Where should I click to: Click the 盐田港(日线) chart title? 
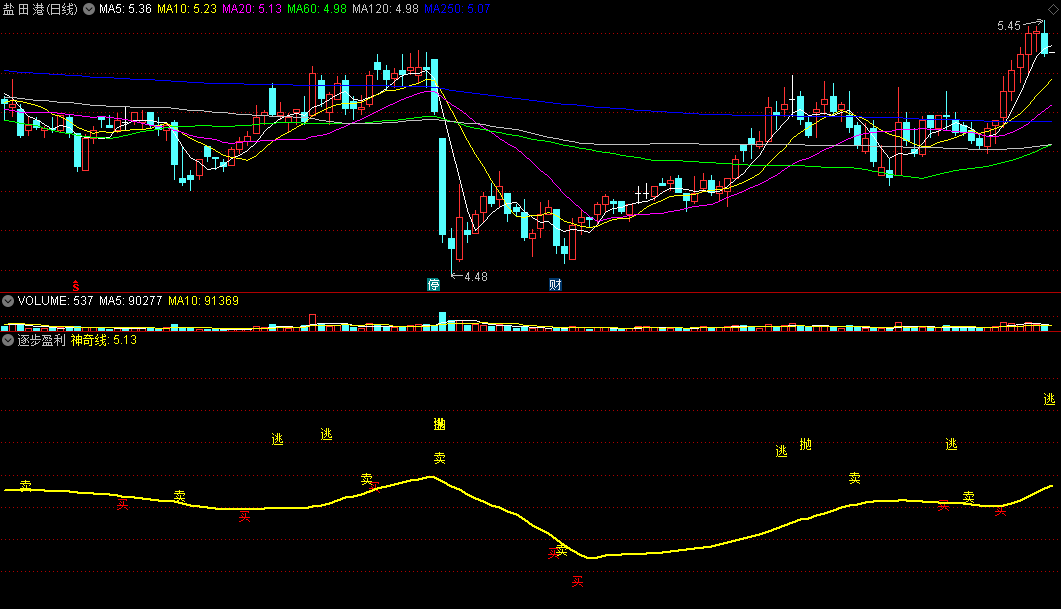coord(41,9)
